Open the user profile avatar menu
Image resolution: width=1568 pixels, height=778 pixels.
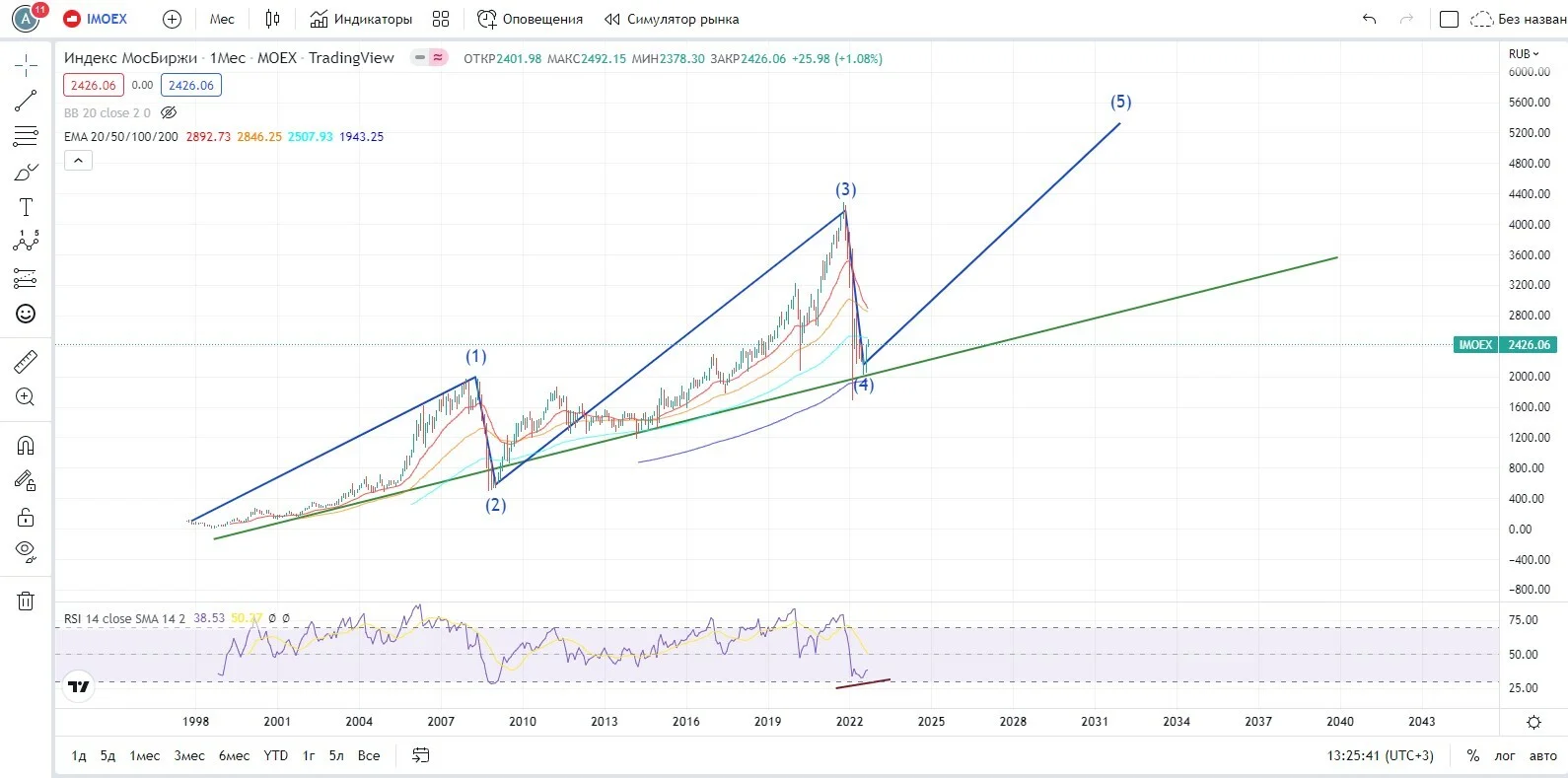(26, 18)
